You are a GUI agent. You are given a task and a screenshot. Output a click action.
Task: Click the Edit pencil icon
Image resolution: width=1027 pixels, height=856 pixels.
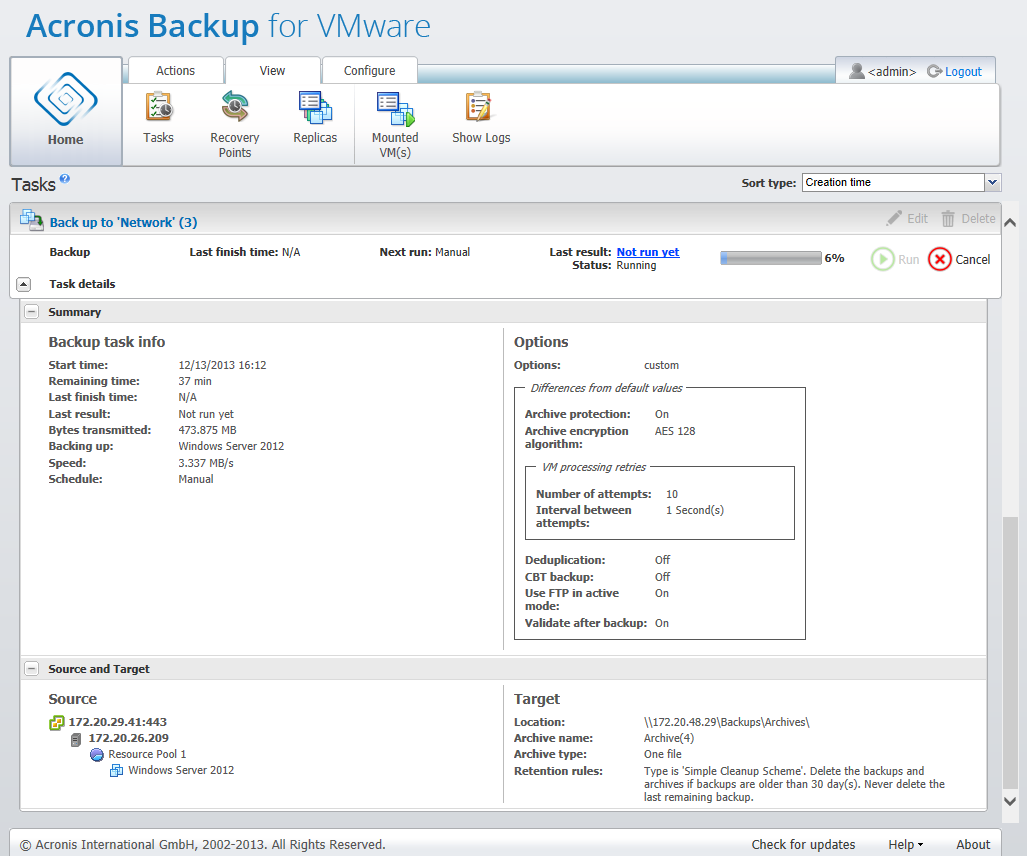pyautogui.click(x=894, y=218)
